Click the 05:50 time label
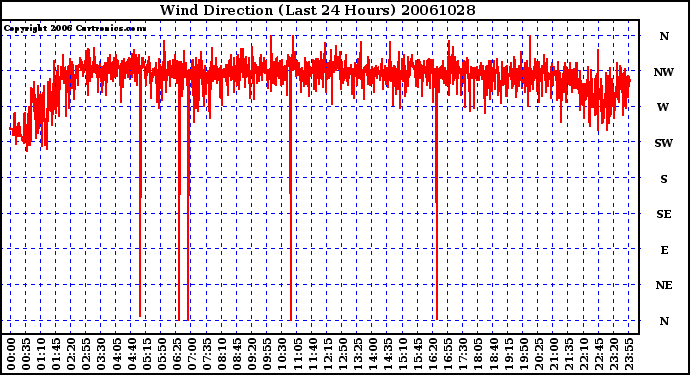Screen dimensions: 690x375 pos(161,354)
